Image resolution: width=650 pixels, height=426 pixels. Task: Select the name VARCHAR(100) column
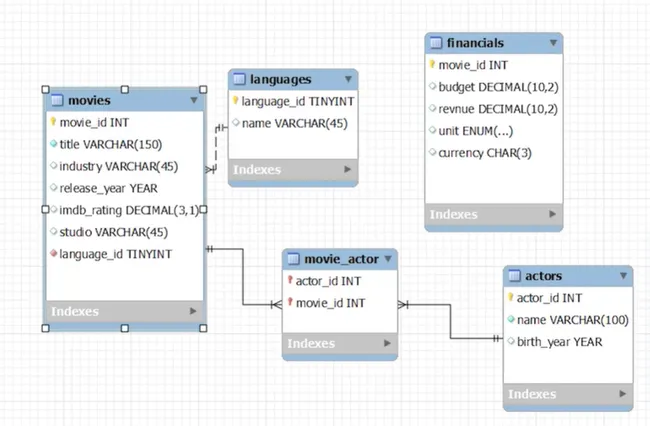[x=572, y=320]
